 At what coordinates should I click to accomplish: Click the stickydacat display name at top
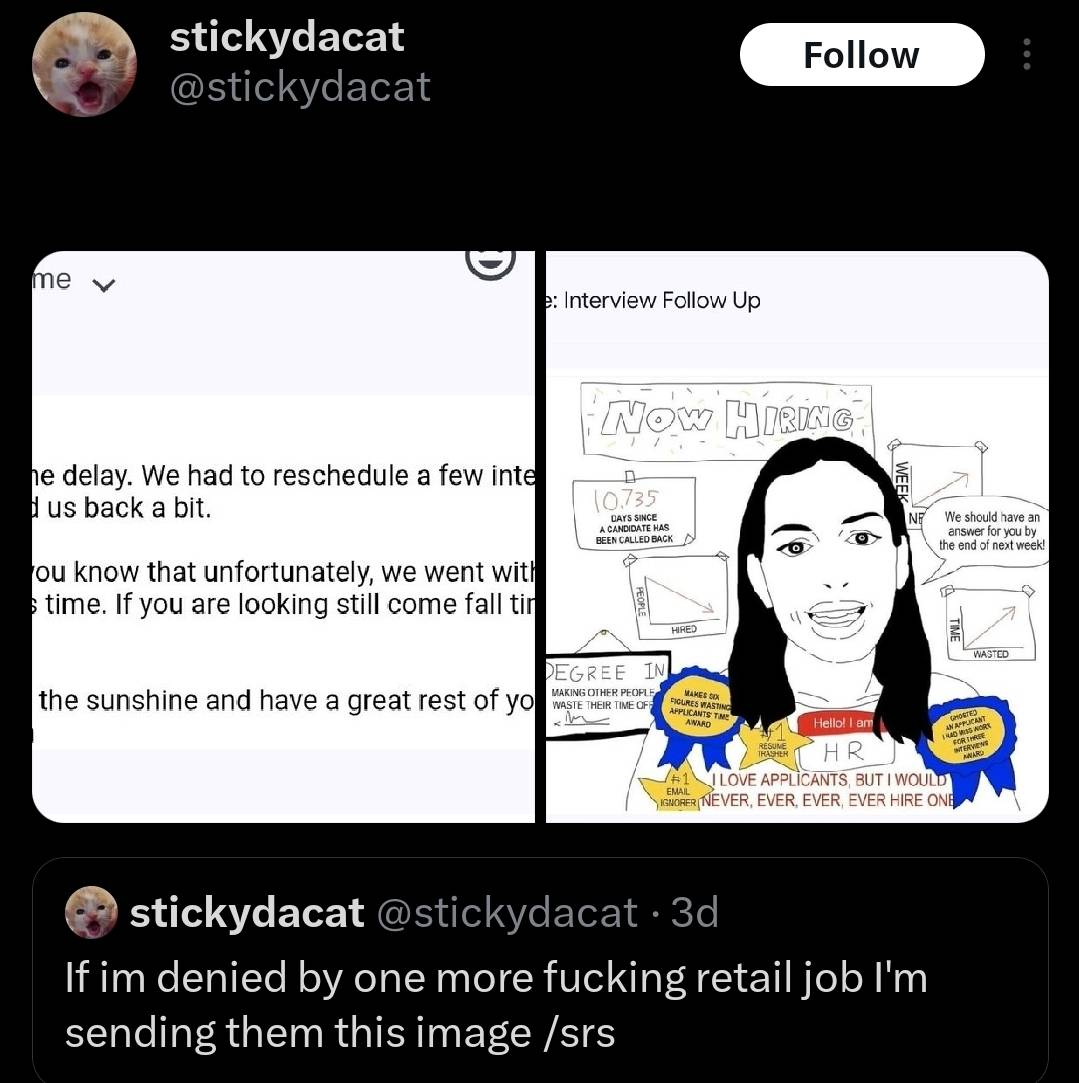(x=287, y=37)
